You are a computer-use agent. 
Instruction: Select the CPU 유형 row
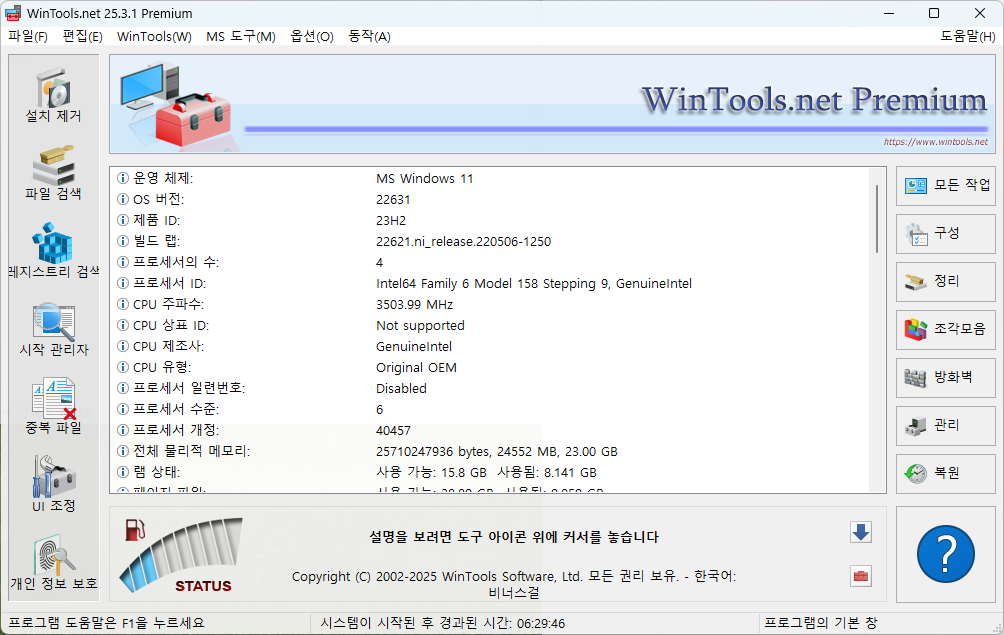click(x=489, y=367)
